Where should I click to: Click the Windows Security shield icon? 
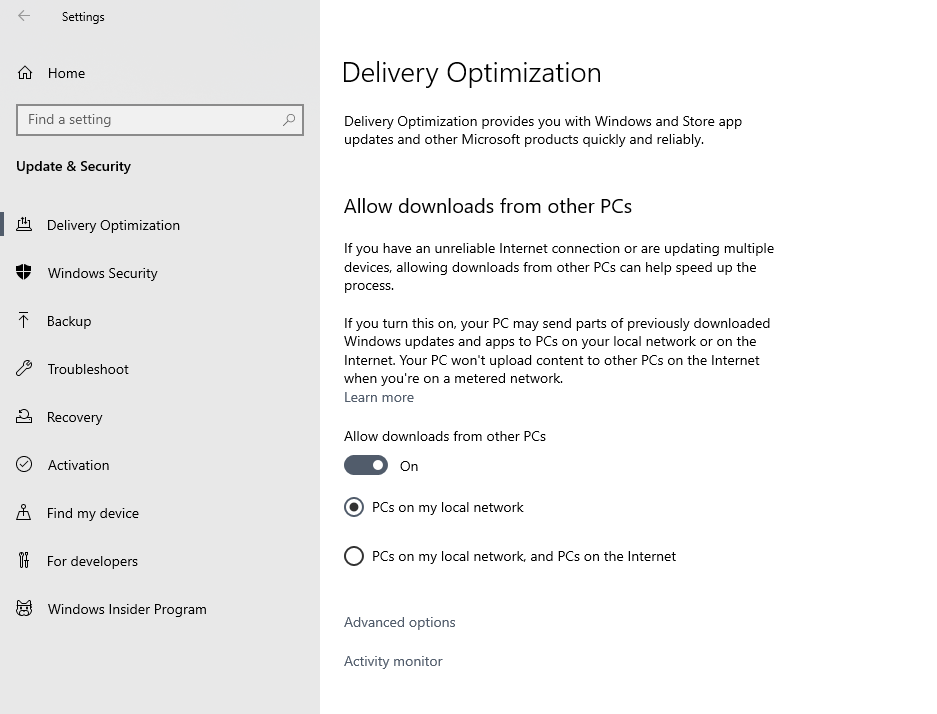click(x=24, y=273)
